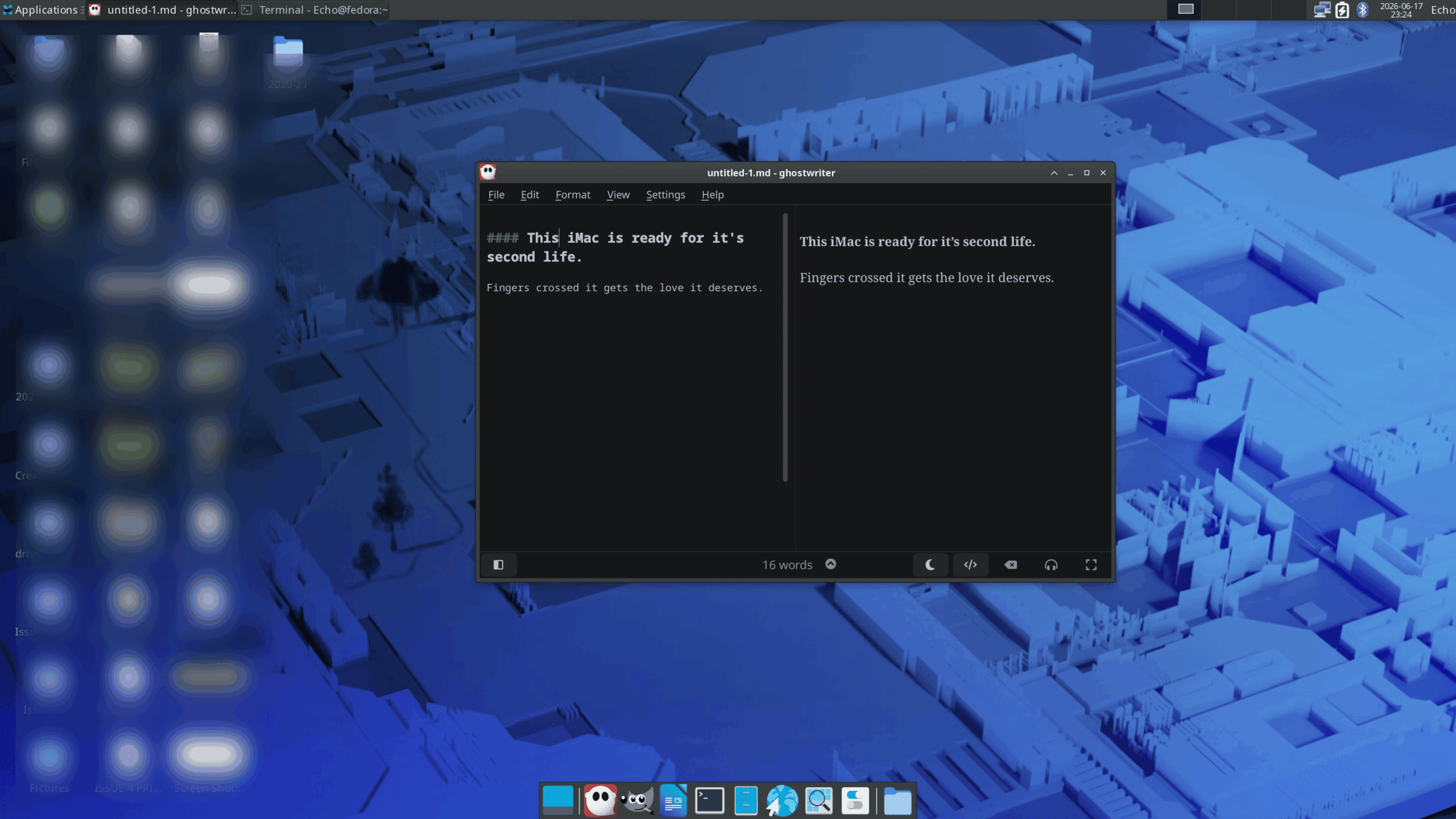Image resolution: width=1456 pixels, height=819 pixels.
Task: Toggle dark mode with the moon icon
Action: (x=930, y=565)
